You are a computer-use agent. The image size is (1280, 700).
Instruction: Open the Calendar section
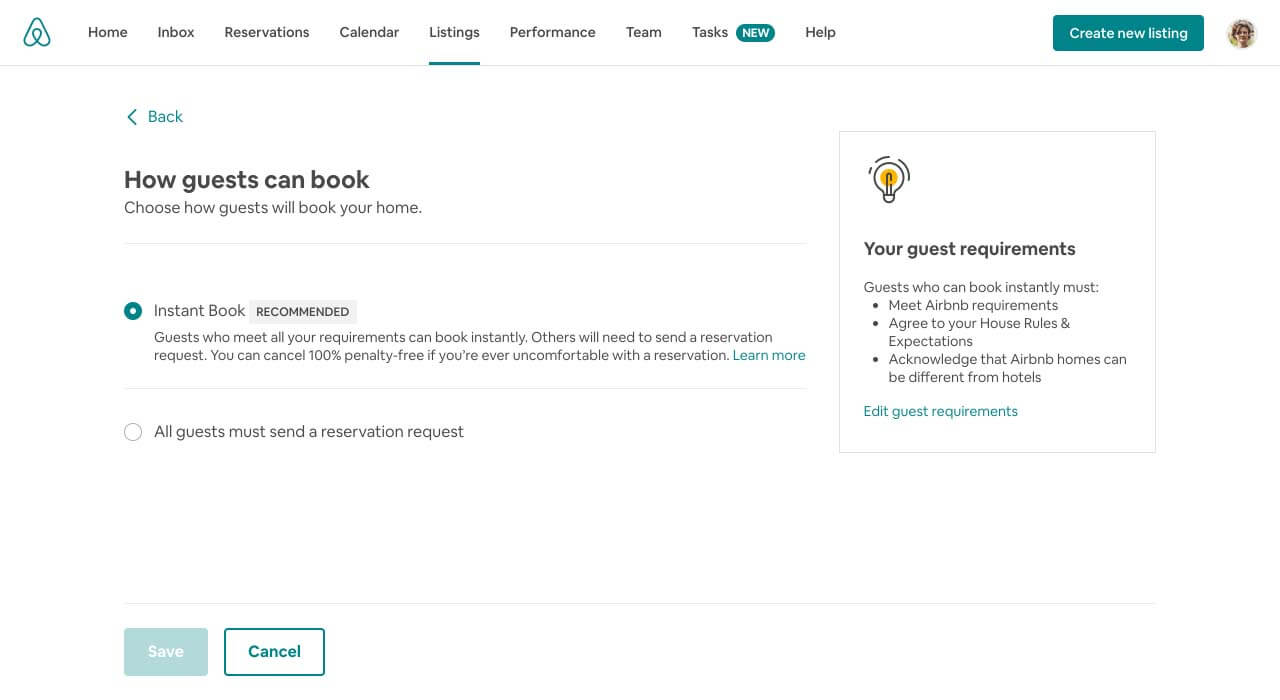coord(369,32)
